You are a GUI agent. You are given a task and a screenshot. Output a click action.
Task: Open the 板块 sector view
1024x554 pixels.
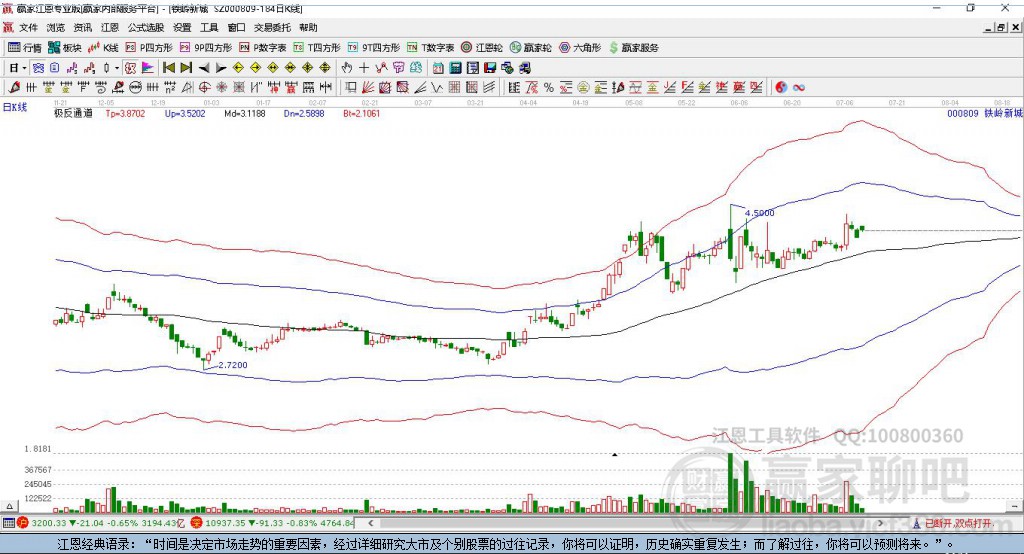point(65,48)
